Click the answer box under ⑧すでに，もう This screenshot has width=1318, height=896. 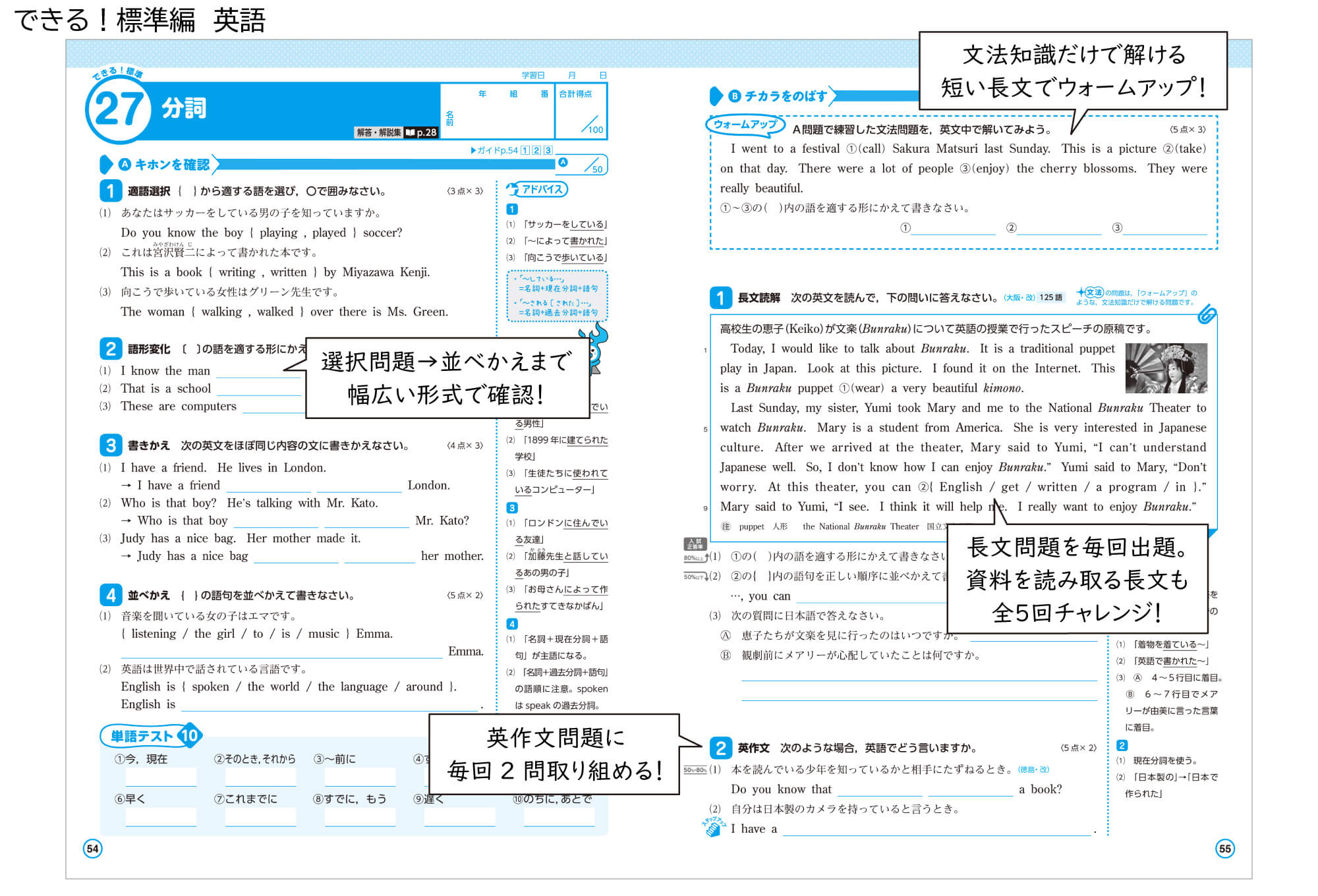coord(360,817)
